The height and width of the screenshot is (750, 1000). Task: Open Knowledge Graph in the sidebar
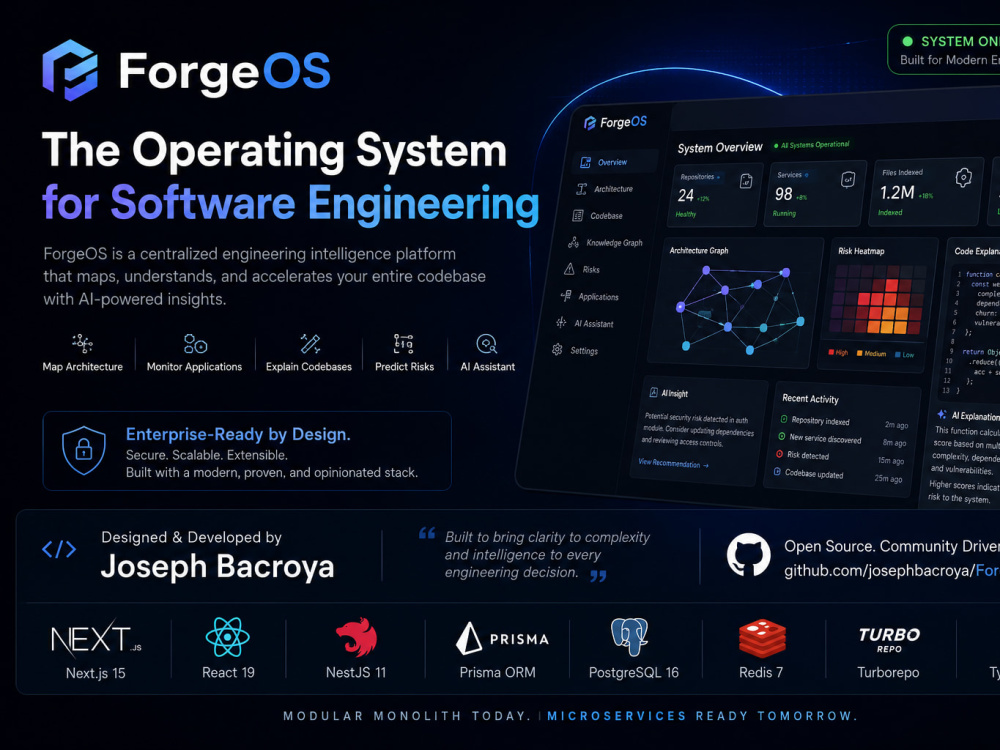605,242
